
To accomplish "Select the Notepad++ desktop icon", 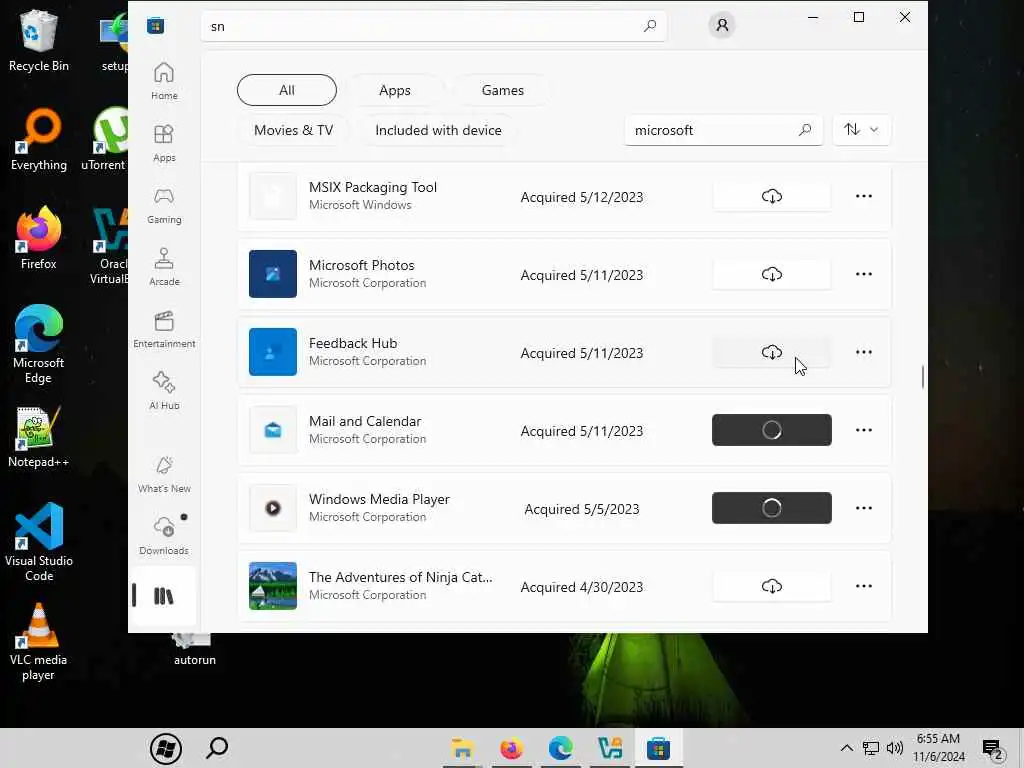I will [x=39, y=437].
